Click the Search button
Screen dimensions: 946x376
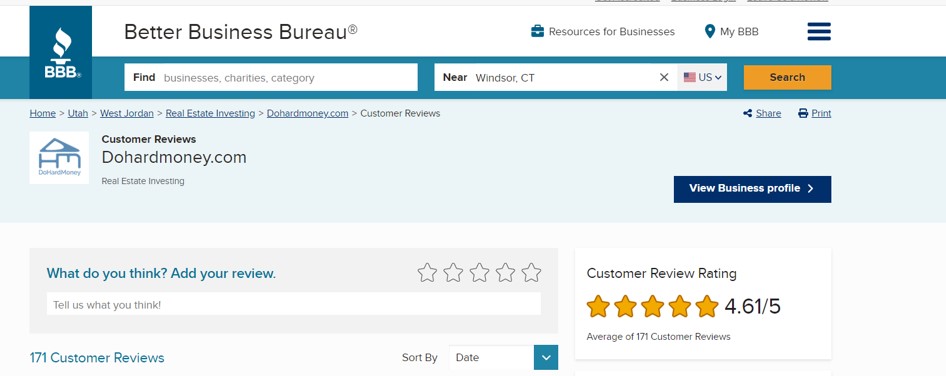click(x=787, y=77)
